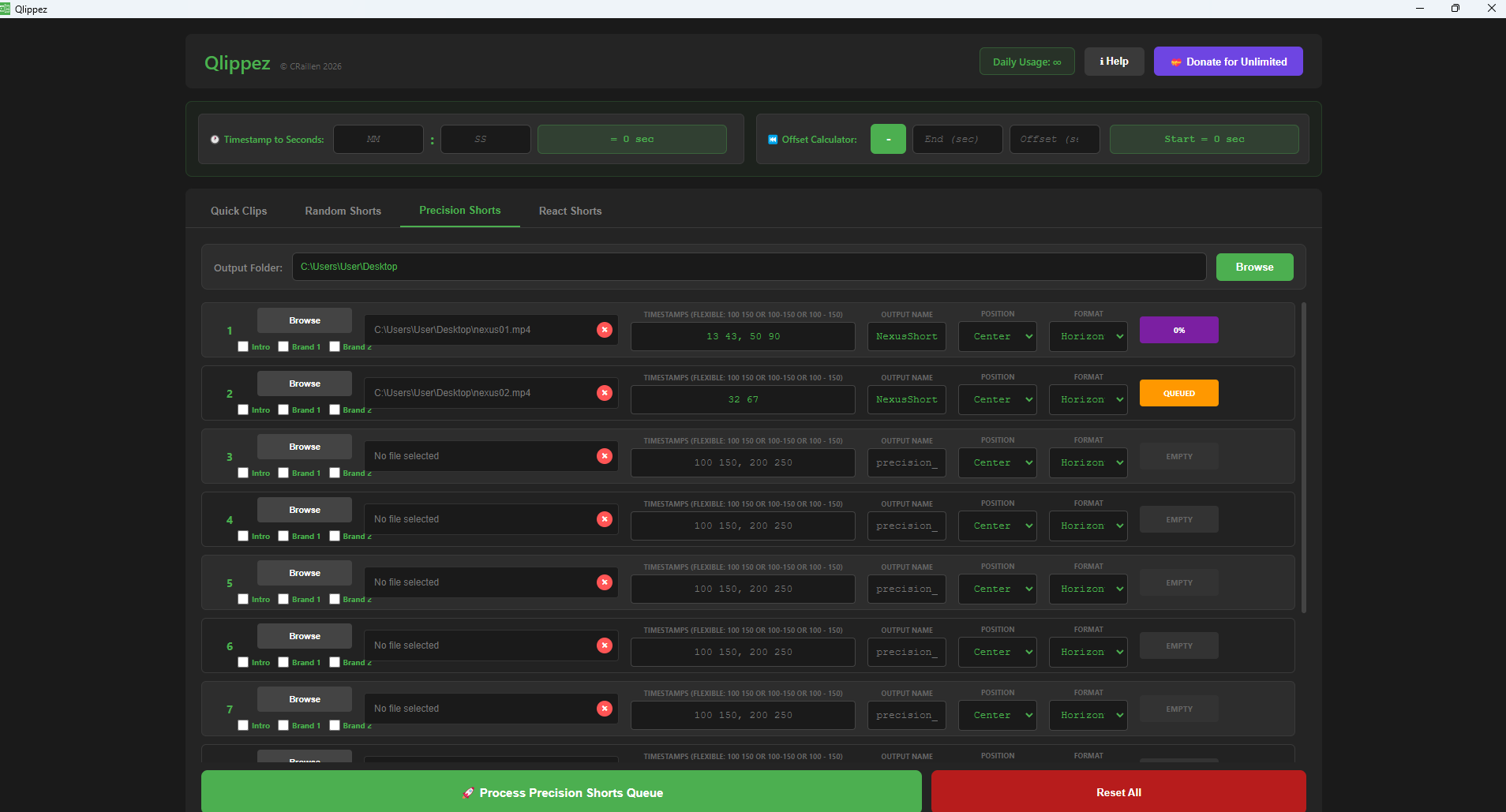Open Format dropdown in row 2
The height and width of the screenshot is (812, 1506).
click(1088, 399)
